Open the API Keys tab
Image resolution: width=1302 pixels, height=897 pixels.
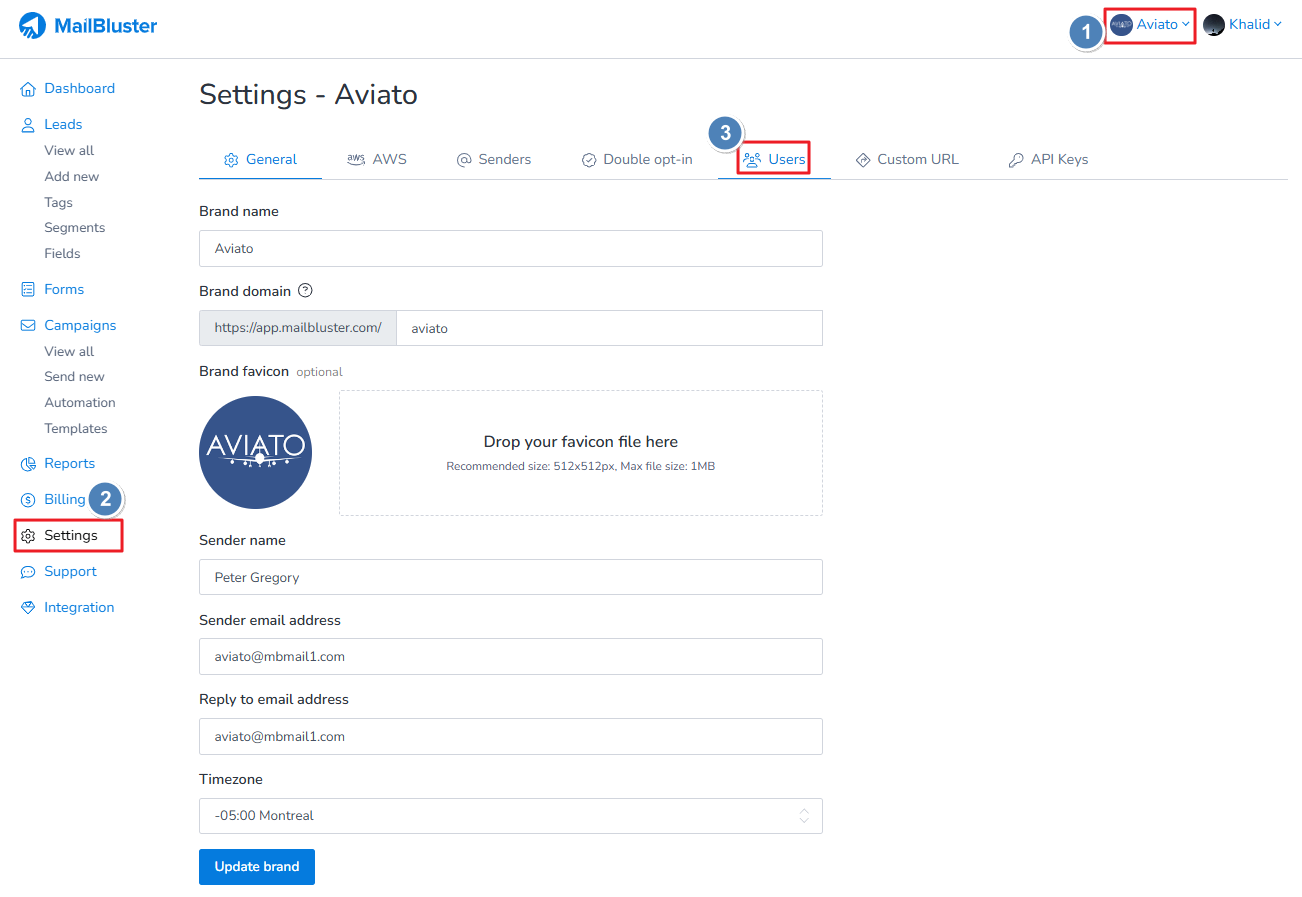(1048, 160)
